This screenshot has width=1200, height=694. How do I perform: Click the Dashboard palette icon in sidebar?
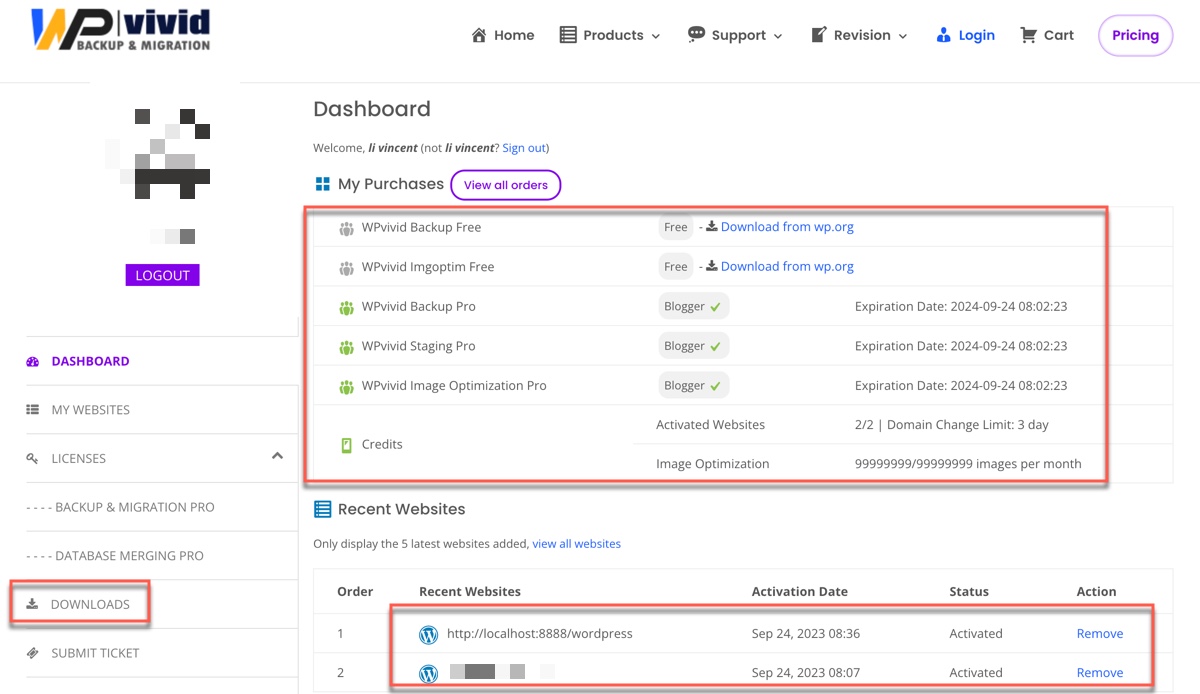pyautogui.click(x=32, y=362)
